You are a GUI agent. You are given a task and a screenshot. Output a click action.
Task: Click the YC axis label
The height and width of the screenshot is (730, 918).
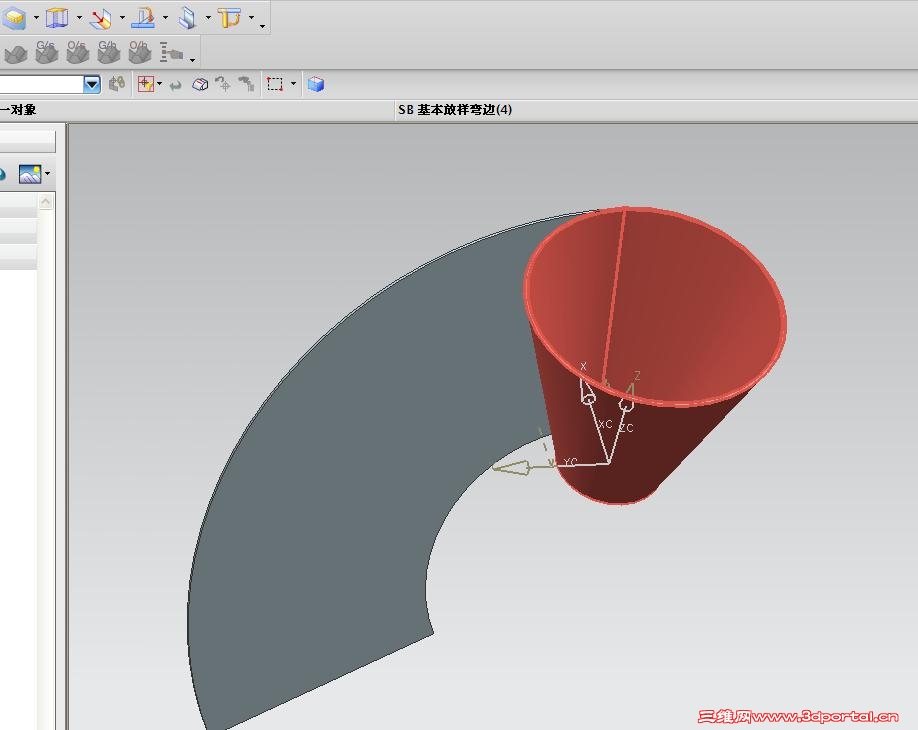[x=570, y=462]
